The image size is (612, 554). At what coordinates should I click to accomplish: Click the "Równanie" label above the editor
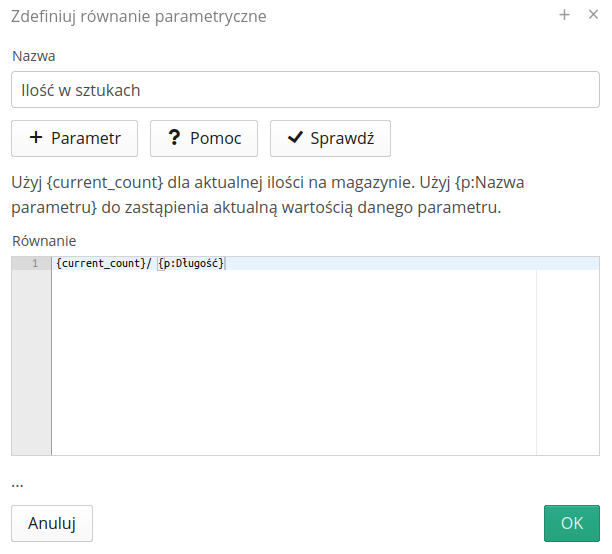(x=43, y=240)
